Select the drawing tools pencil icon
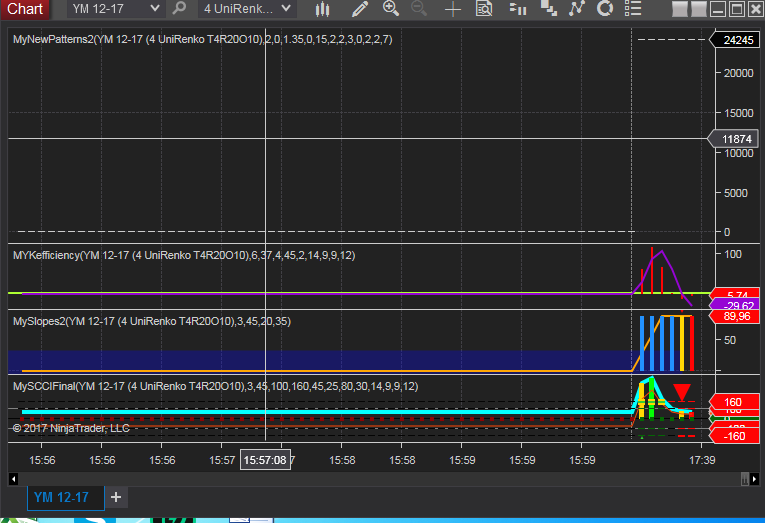Image resolution: width=765 pixels, height=523 pixels. tap(360, 9)
